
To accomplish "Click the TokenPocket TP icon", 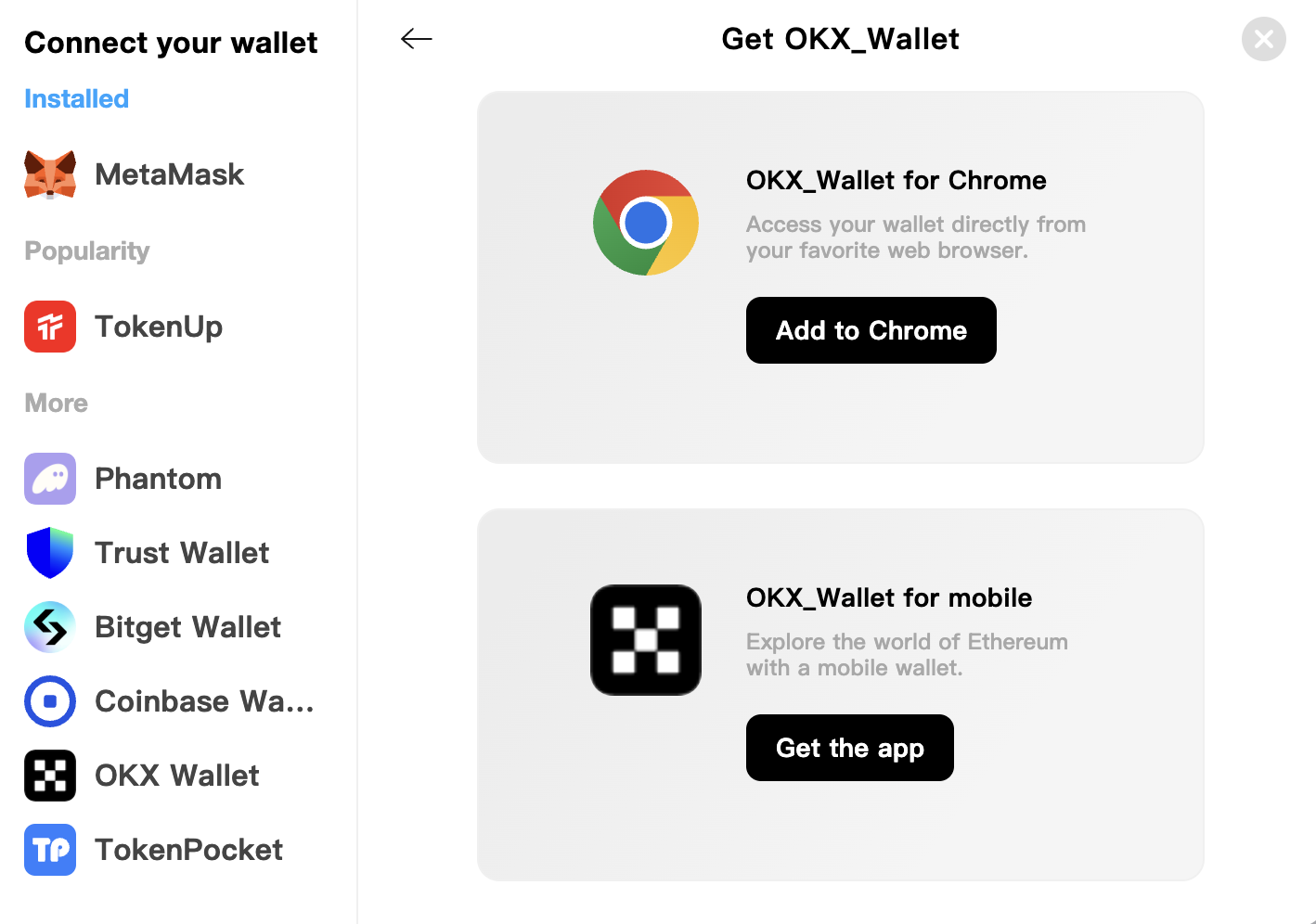I will point(50,850).
